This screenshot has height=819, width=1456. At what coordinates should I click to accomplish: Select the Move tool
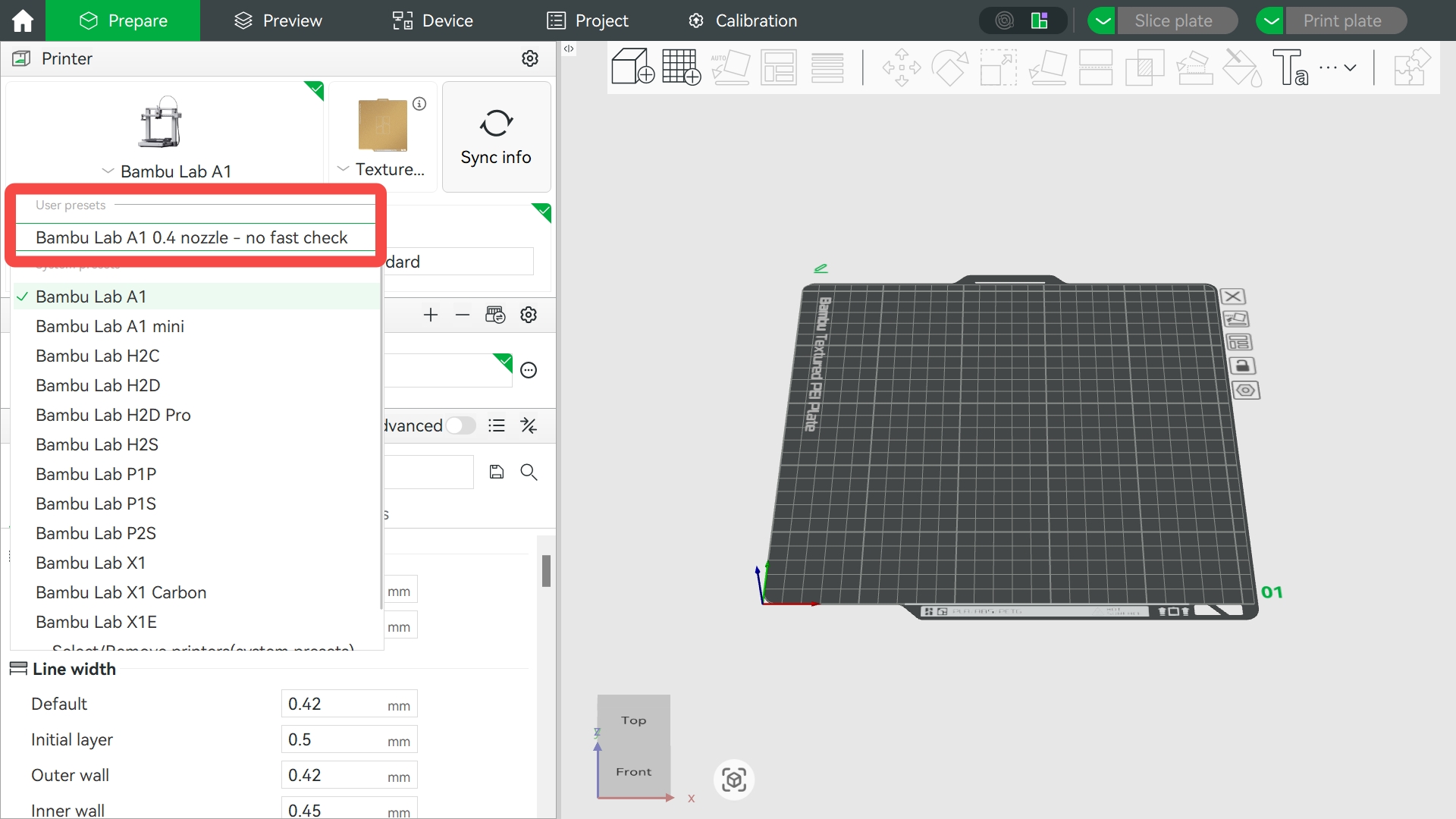tap(902, 67)
